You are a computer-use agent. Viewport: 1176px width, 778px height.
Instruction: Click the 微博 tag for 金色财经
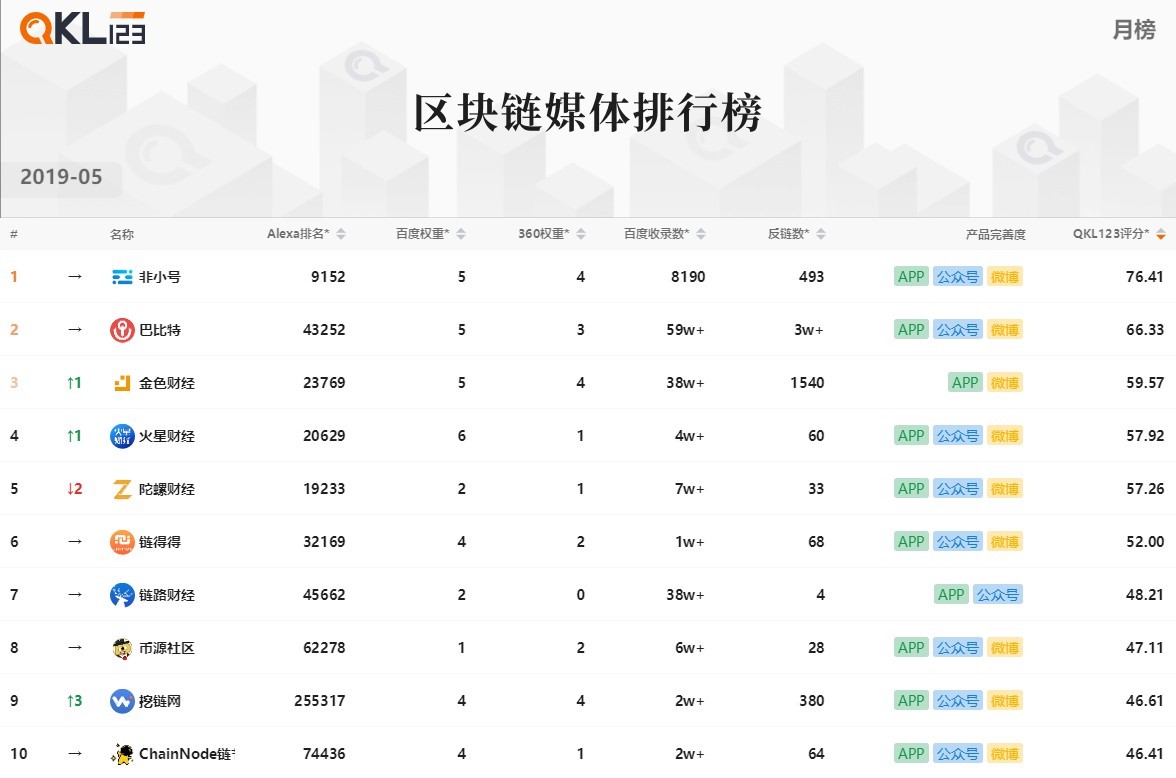point(1005,383)
